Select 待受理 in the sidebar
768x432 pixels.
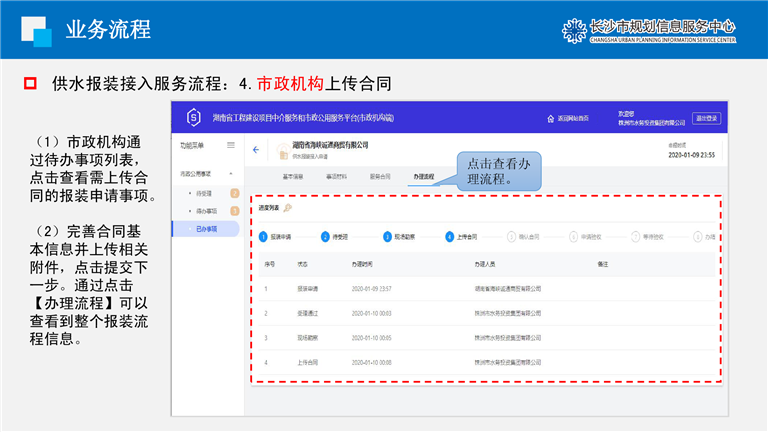coord(203,193)
